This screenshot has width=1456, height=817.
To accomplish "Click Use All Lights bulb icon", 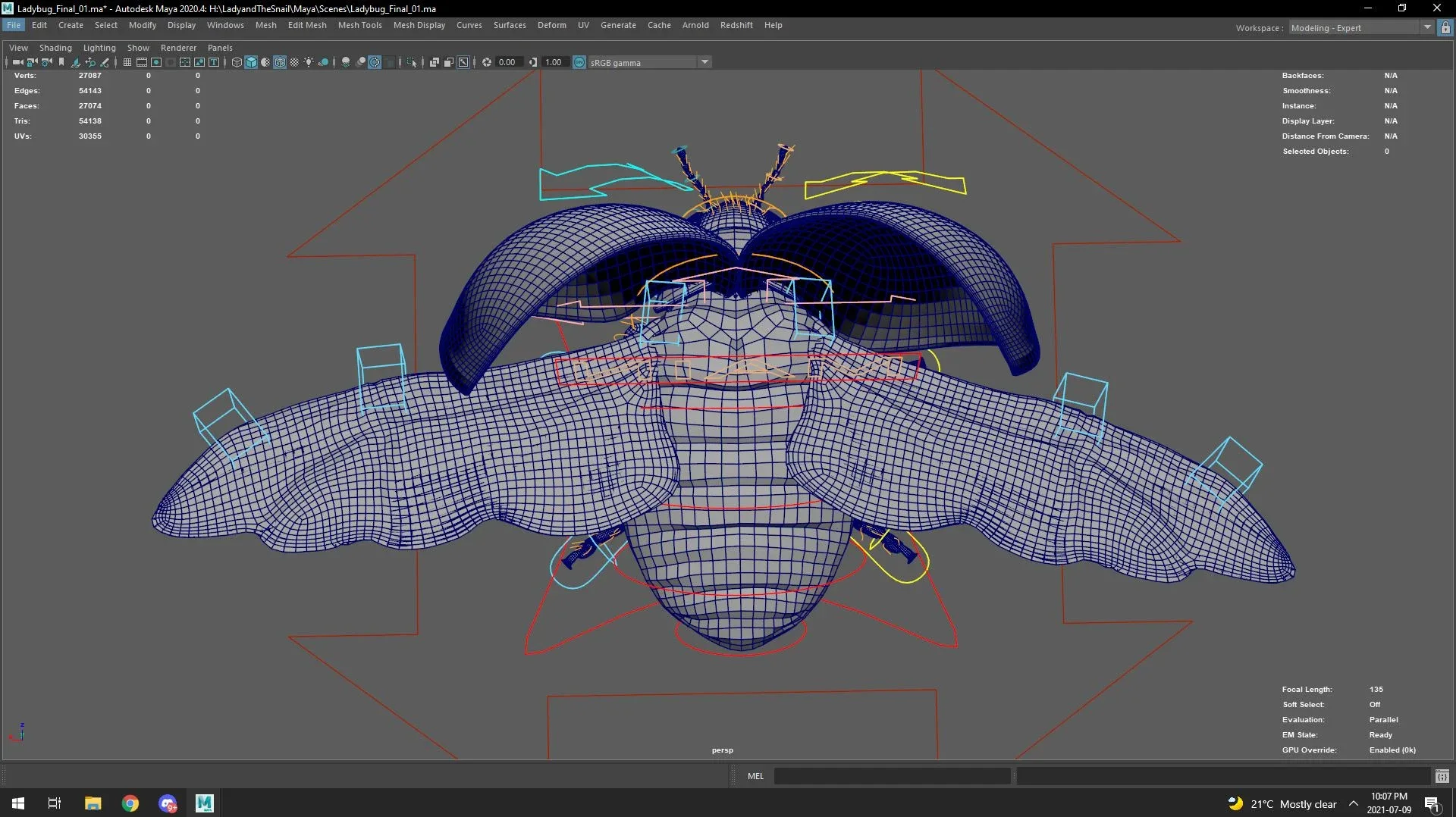I will (309, 62).
